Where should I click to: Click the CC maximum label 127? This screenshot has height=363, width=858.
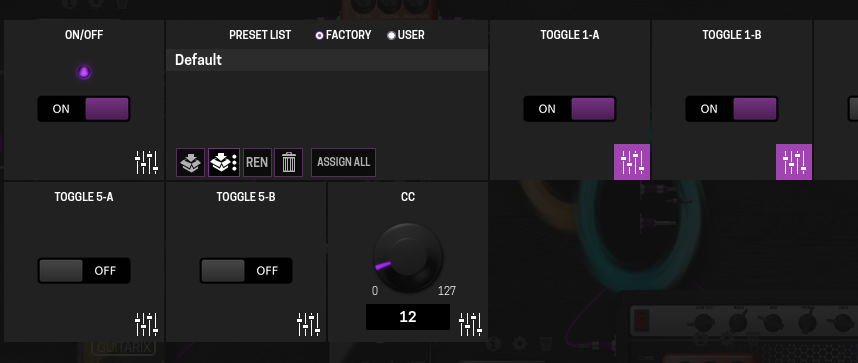[447, 291]
